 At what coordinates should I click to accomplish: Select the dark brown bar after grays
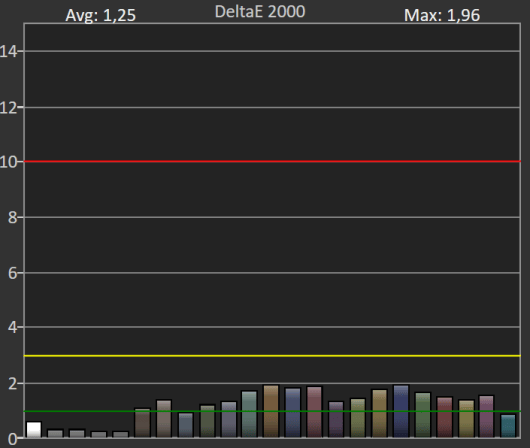pyautogui.click(x=142, y=423)
